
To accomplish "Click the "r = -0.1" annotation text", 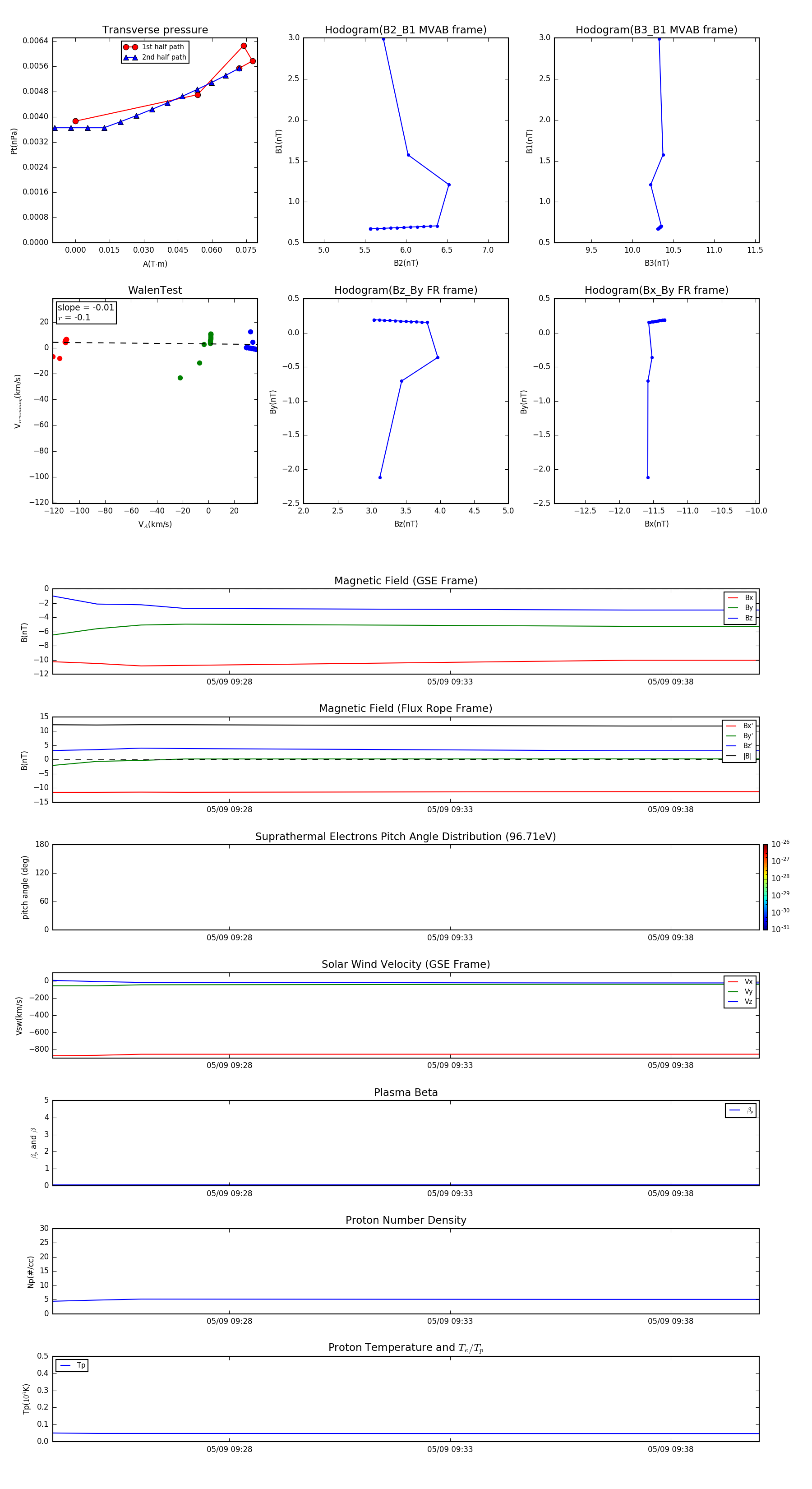I will click(74, 317).
